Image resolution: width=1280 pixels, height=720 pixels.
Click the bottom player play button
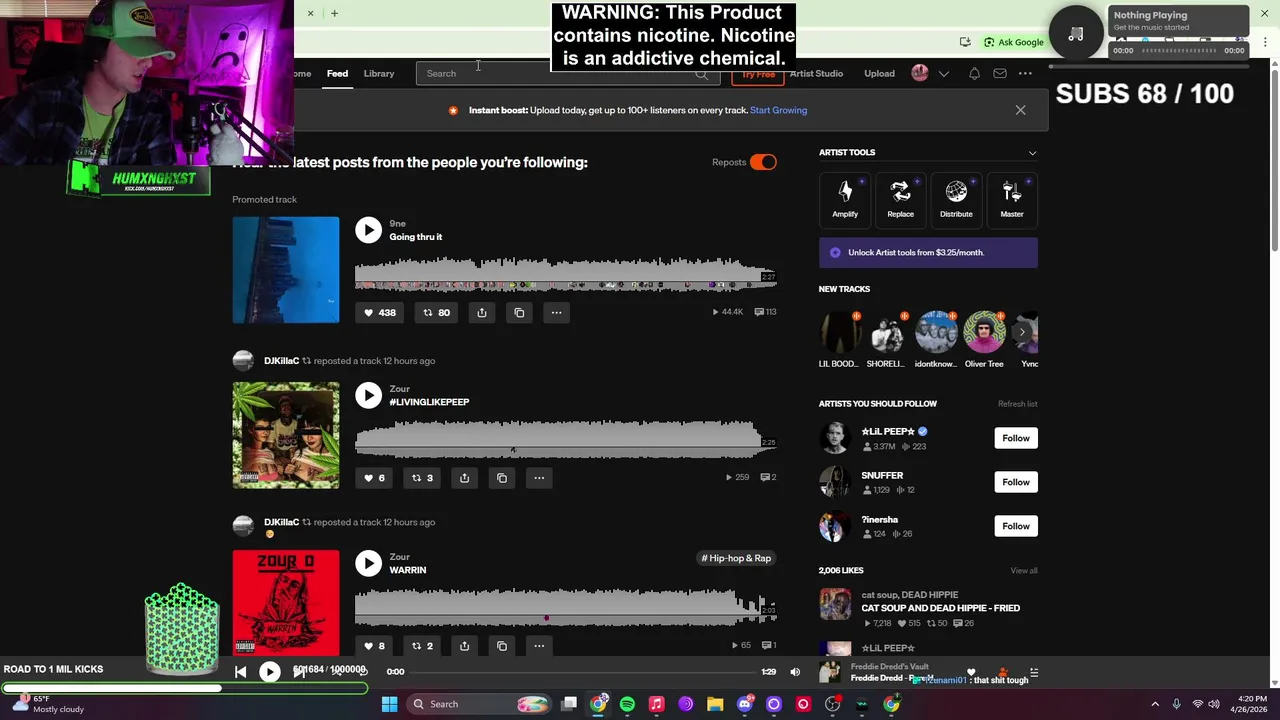pos(270,672)
